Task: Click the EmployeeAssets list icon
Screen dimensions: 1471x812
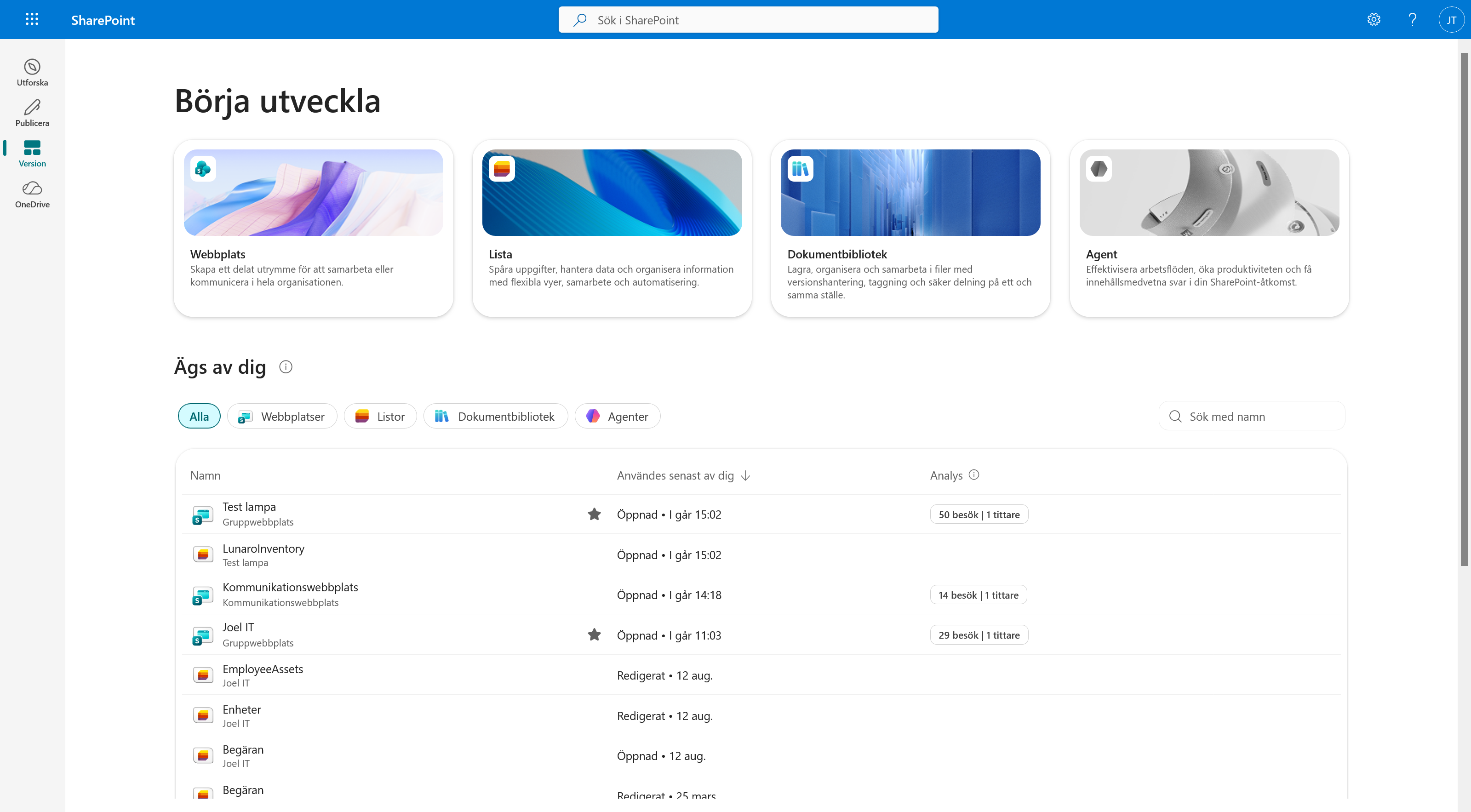Action: (x=203, y=675)
